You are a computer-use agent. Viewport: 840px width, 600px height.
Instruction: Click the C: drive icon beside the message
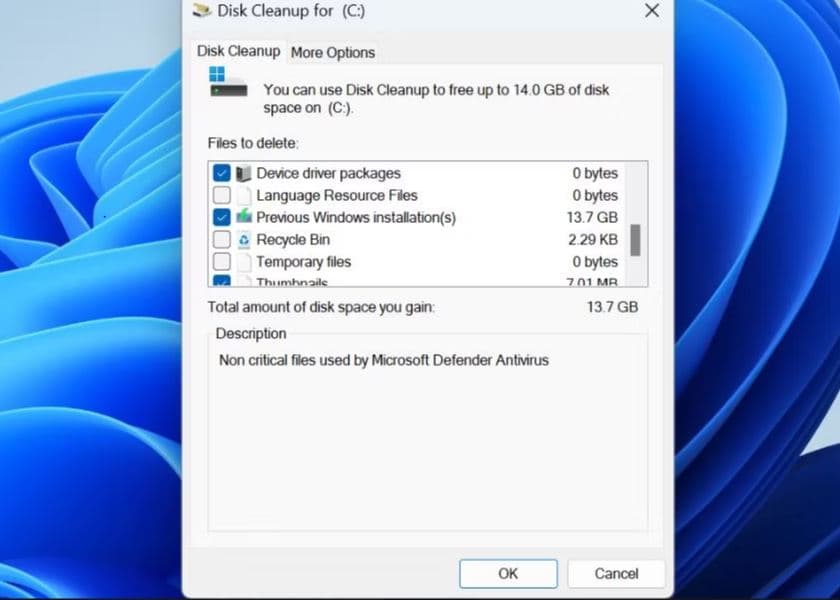(226, 82)
